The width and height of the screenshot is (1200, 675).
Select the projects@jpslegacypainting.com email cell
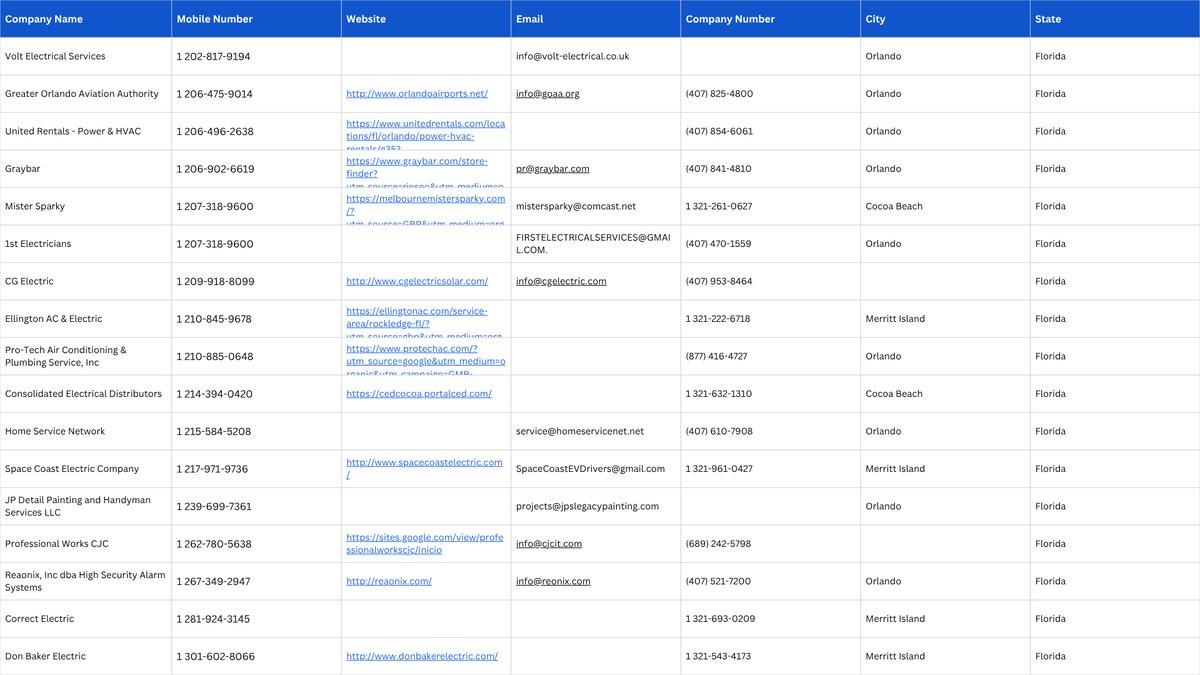click(596, 506)
